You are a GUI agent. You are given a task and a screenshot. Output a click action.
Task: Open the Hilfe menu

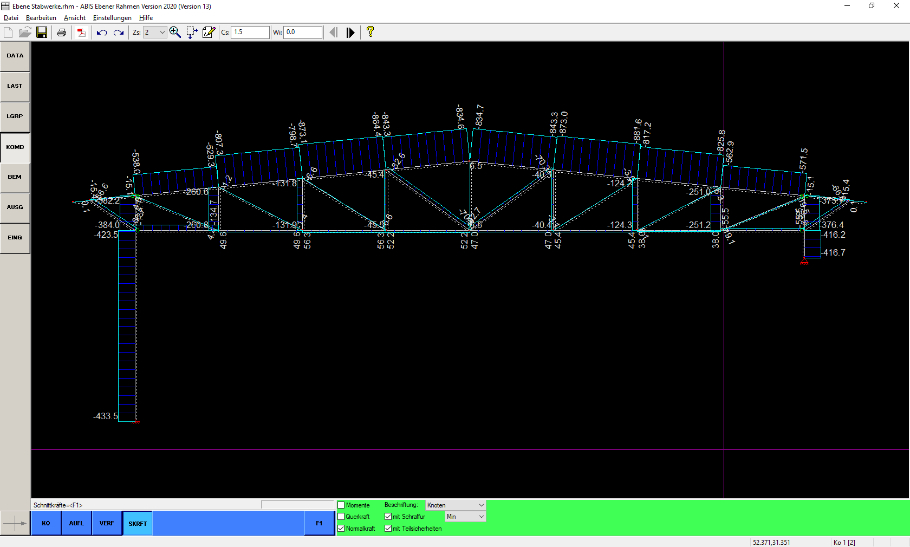click(x=146, y=18)
